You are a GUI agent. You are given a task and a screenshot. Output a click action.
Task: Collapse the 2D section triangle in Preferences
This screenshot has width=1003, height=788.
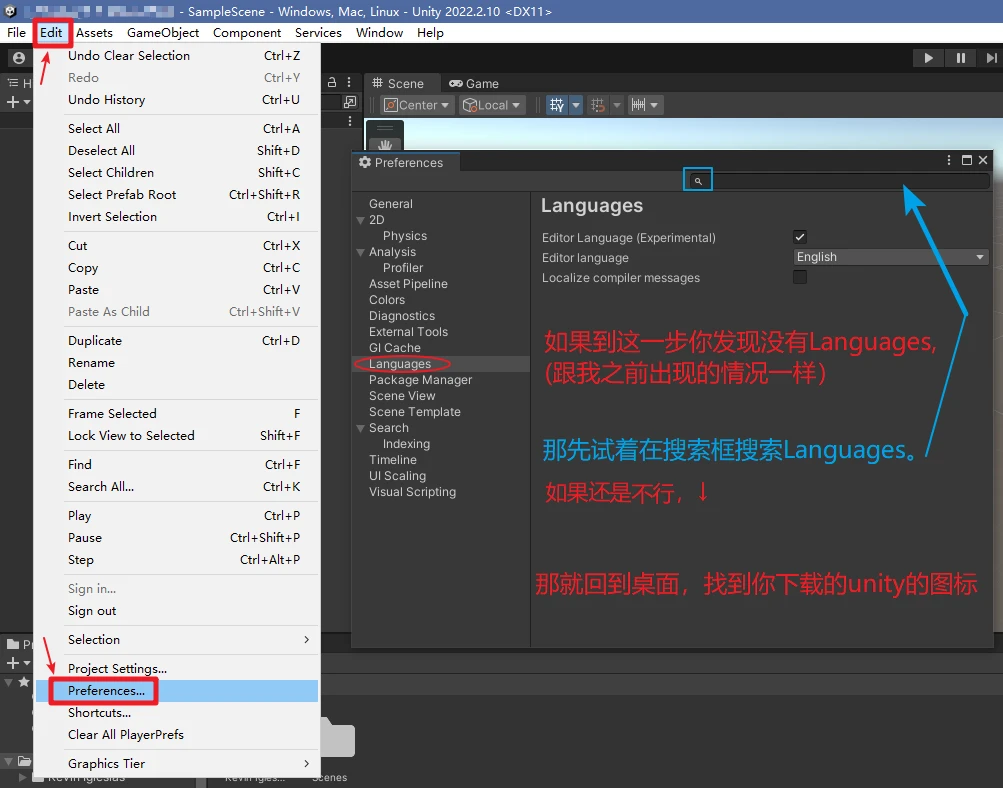361,220
